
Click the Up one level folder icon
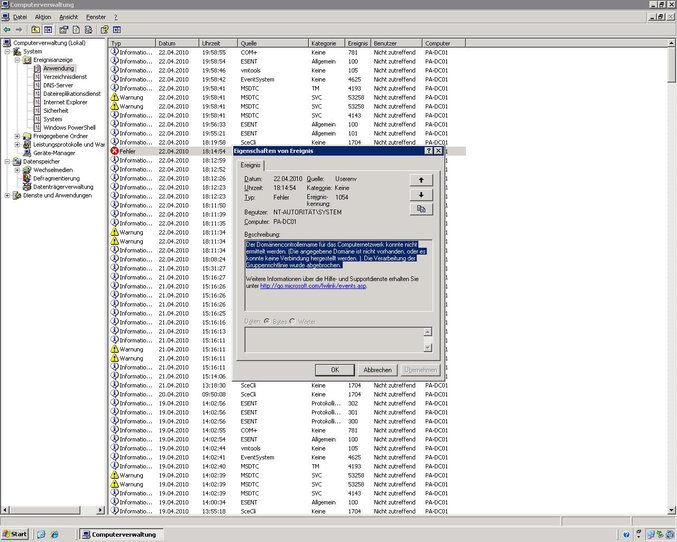click(x=35, y=30)
